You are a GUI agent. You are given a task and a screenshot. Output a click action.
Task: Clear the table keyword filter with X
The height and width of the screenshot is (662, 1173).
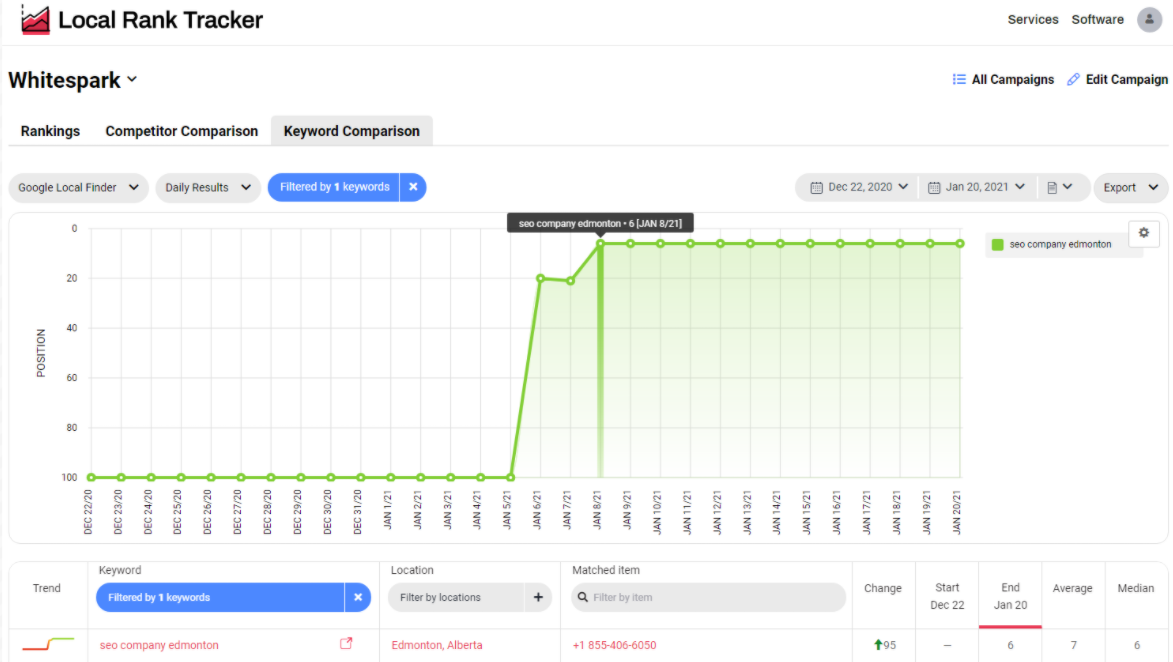[358, 598]
